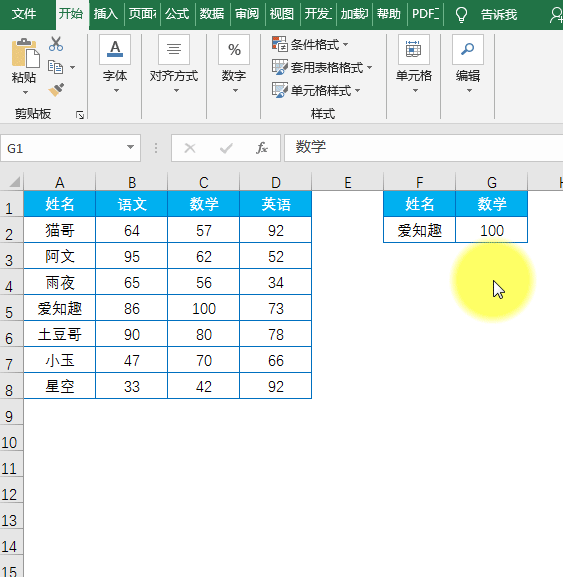Click the 套用表格格式 table format icon
This screenshot has width=563, height=577.
click(280, 67)
